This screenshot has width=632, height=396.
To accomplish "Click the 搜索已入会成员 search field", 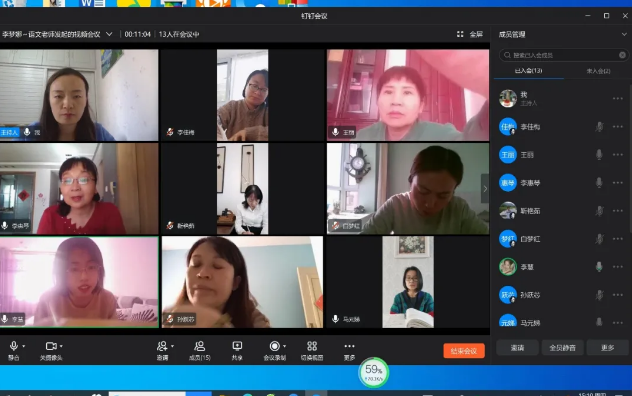I will point(563,55).
